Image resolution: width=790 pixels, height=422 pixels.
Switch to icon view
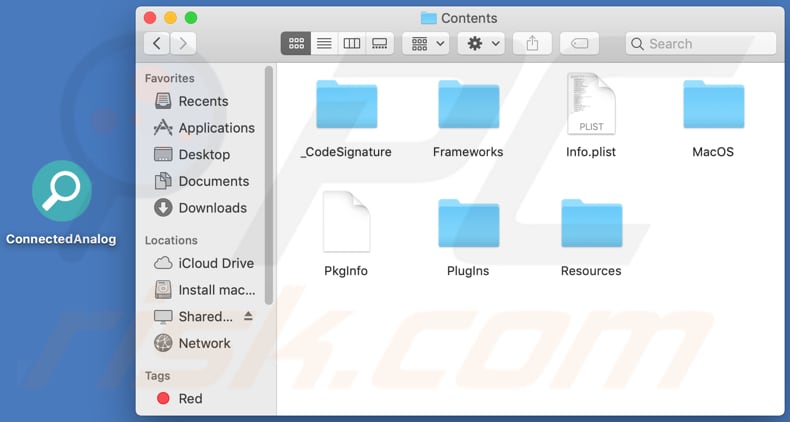(296, 43)
